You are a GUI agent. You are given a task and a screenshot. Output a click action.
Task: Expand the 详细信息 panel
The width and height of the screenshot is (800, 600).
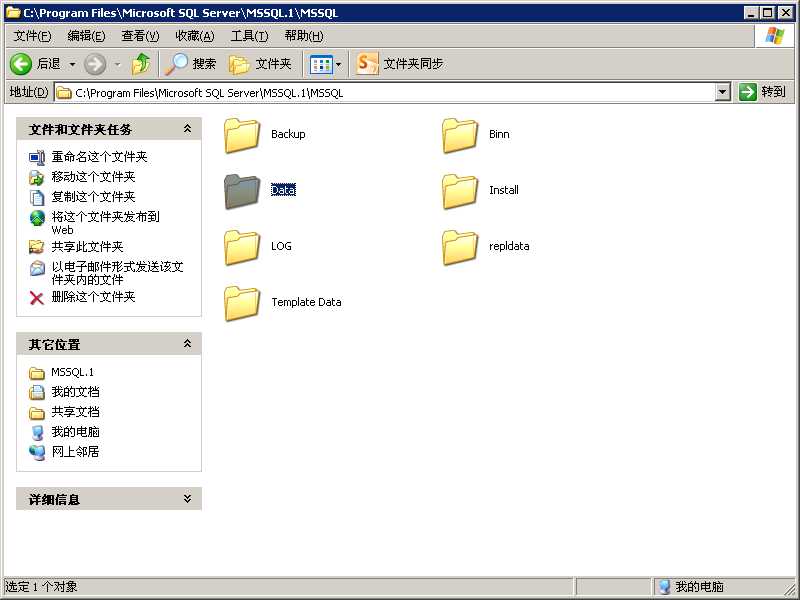[x=187, y=498]
